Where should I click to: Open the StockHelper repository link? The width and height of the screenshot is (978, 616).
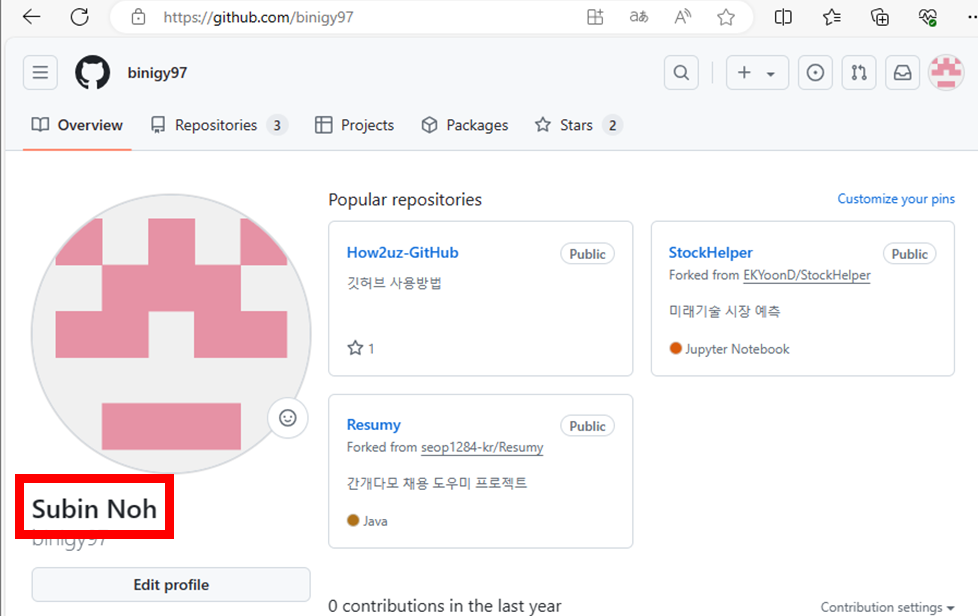click(x=710, y=253)
